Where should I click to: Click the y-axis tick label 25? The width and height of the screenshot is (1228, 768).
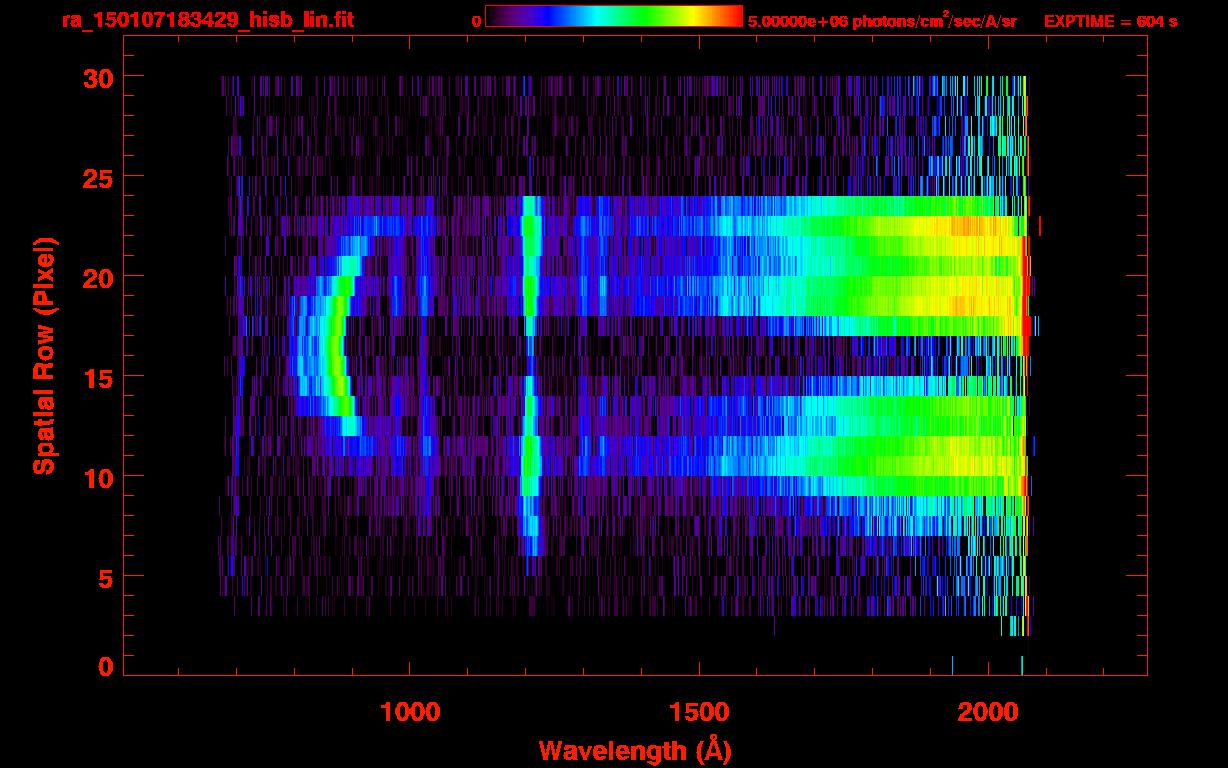(x=96, y=177)
